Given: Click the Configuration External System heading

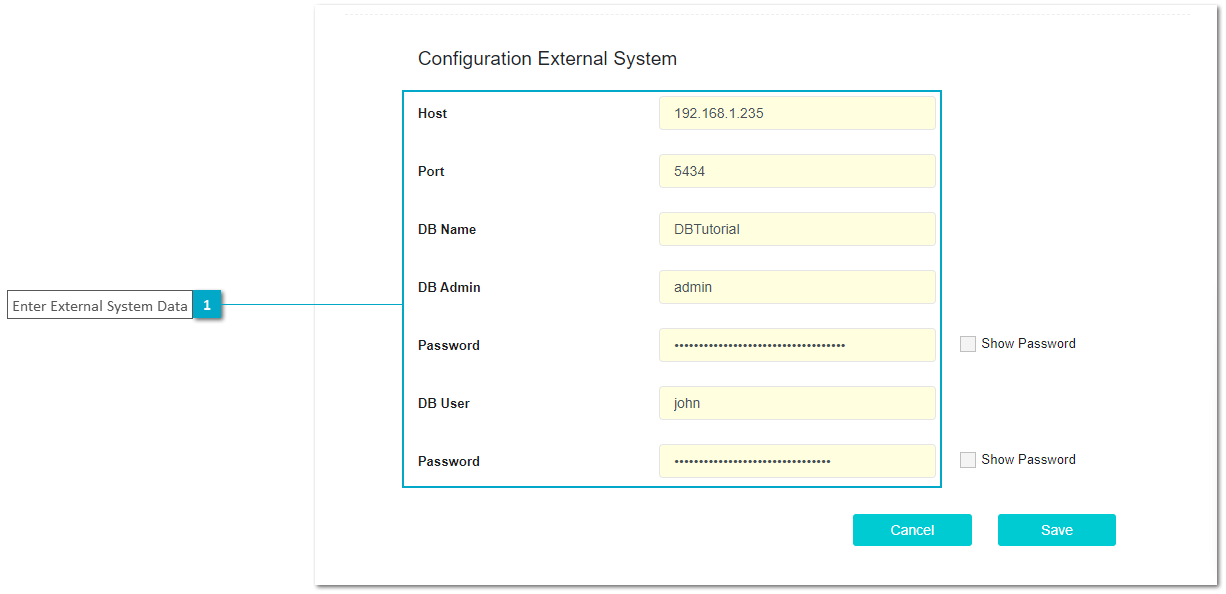Looking at the screenshot, I should 547,59.
